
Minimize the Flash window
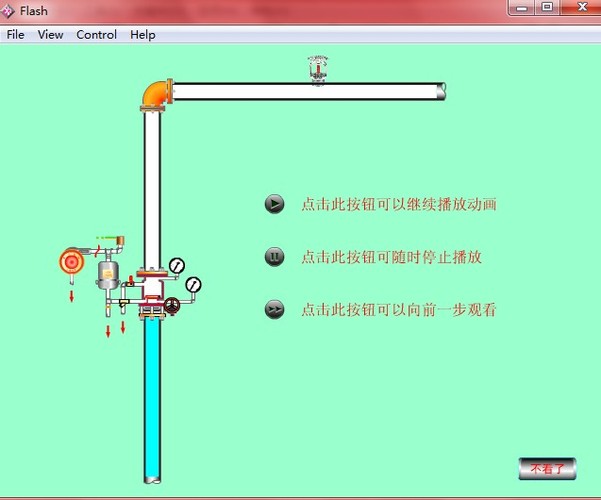click(522, 7)
